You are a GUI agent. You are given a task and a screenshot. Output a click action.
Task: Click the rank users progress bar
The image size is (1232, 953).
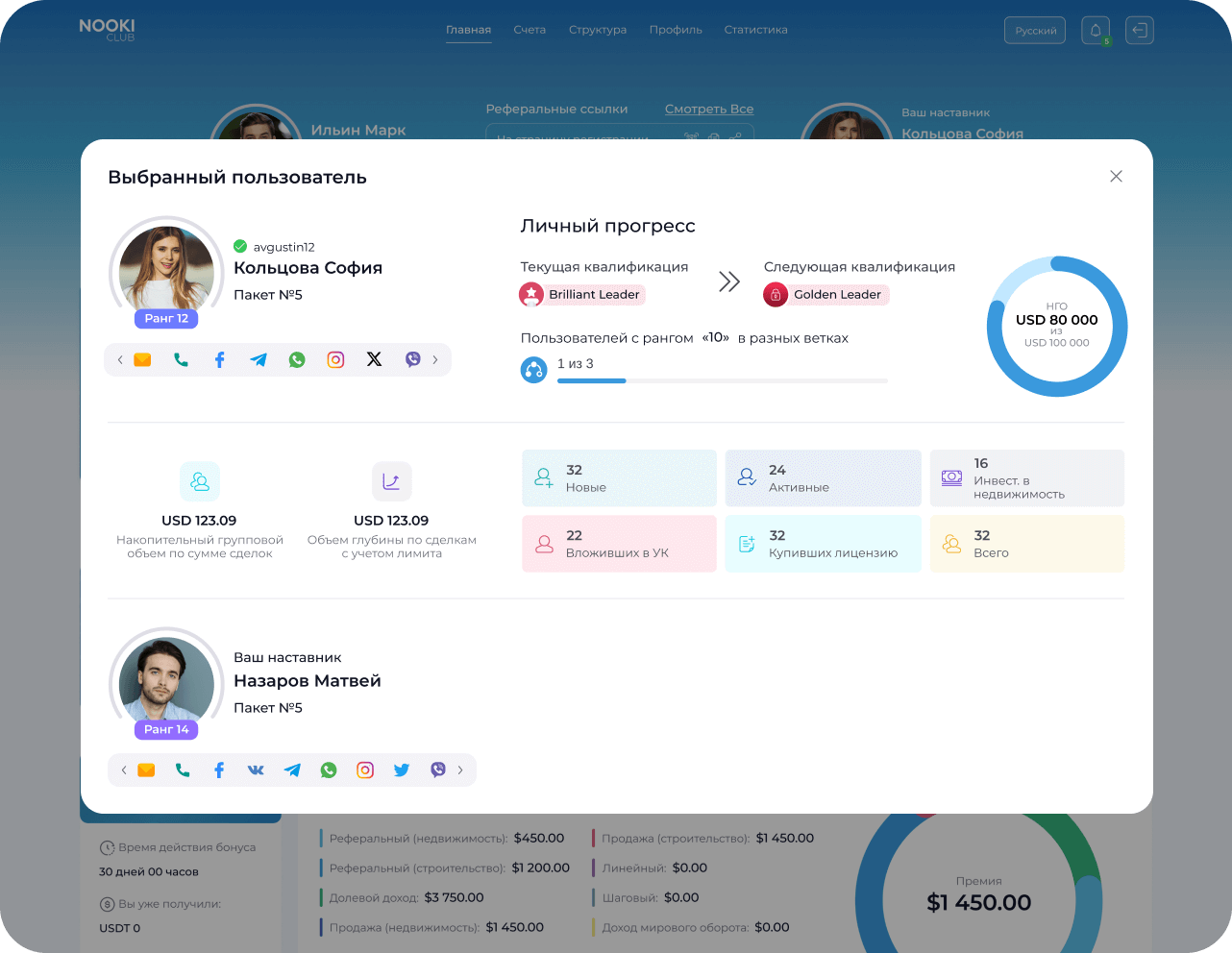click(723, 381)
